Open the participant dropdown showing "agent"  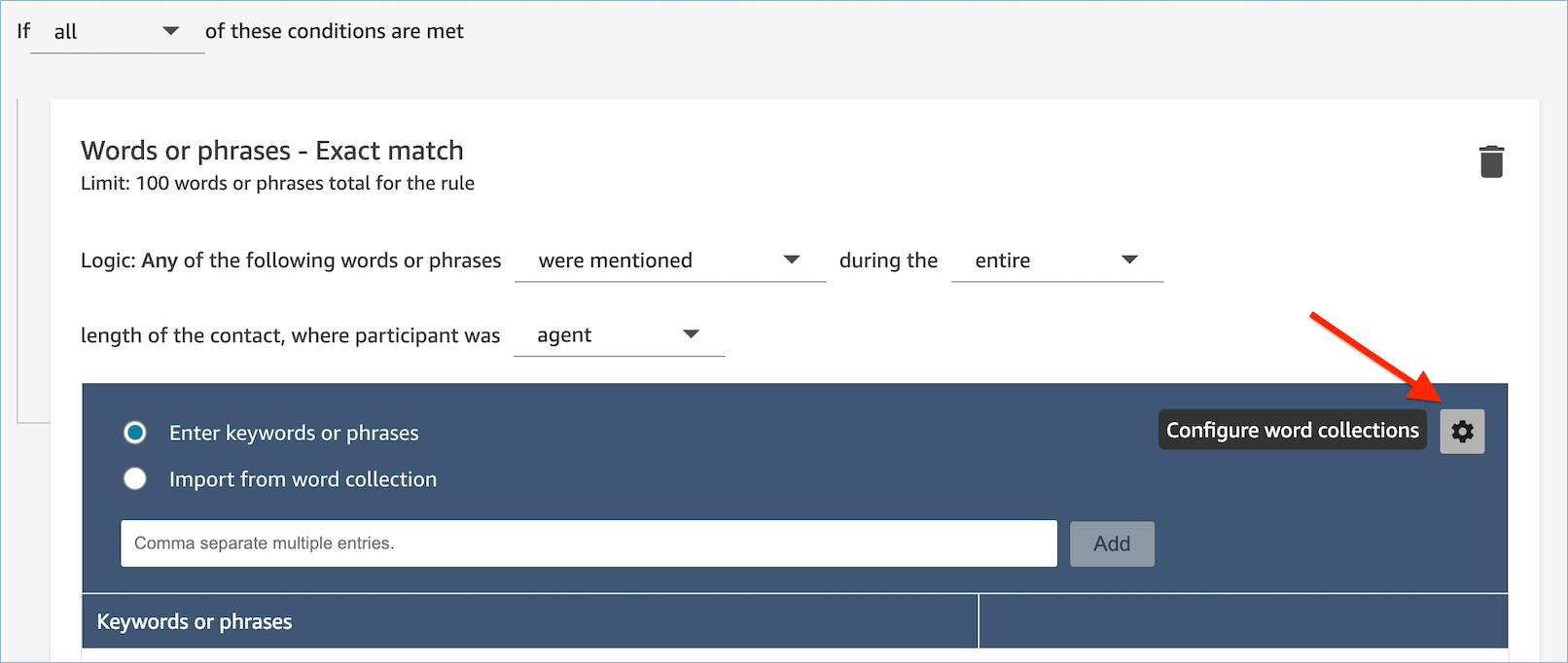pyautogui.click(x=618, y=333)
